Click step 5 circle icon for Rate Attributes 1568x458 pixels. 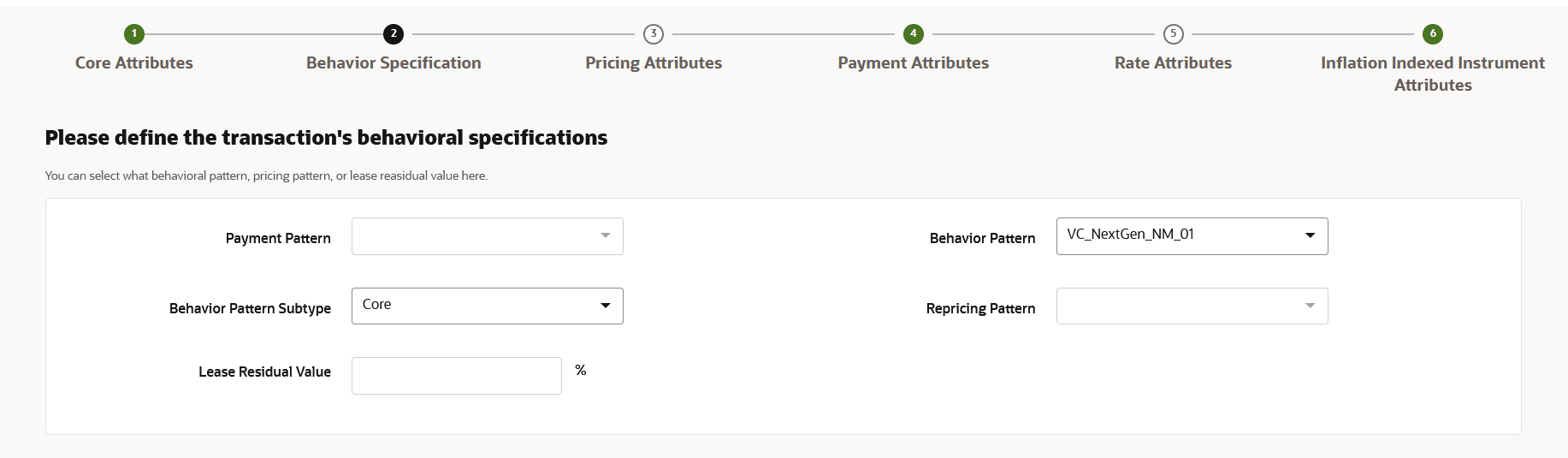tap(1173, 34)
